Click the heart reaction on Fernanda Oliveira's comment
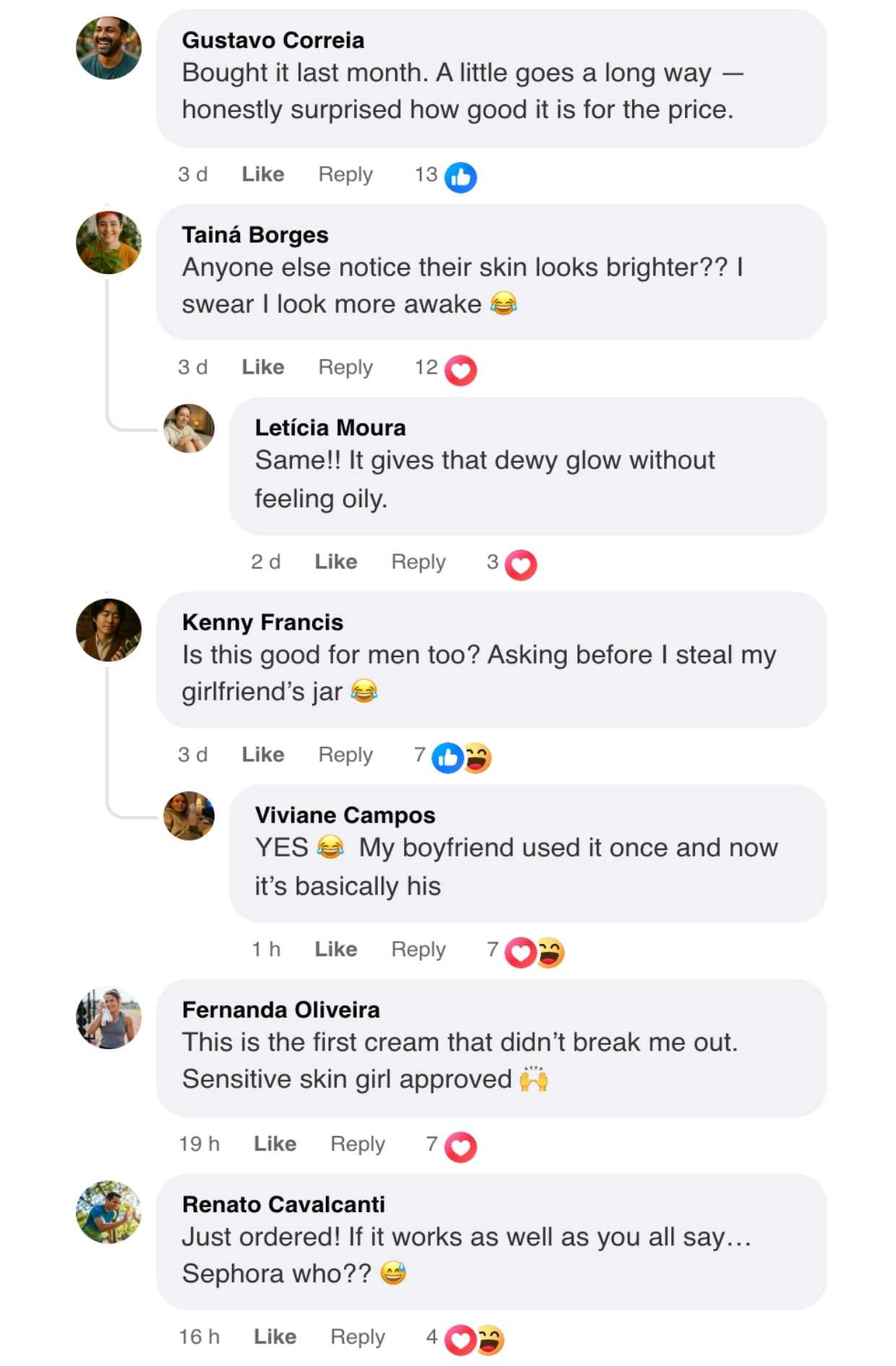The image size is (896, 1366). [460, 1146]
